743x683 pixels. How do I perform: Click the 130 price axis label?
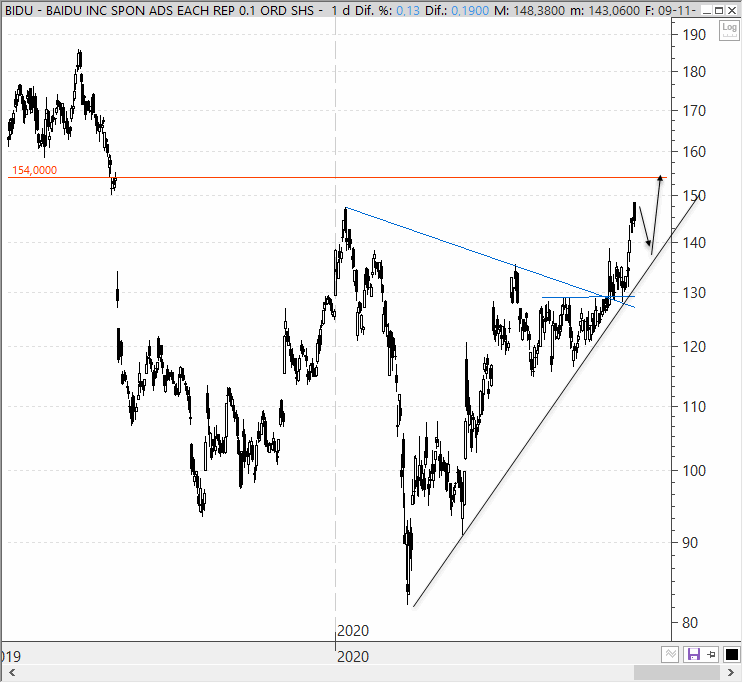click(694, 293)
